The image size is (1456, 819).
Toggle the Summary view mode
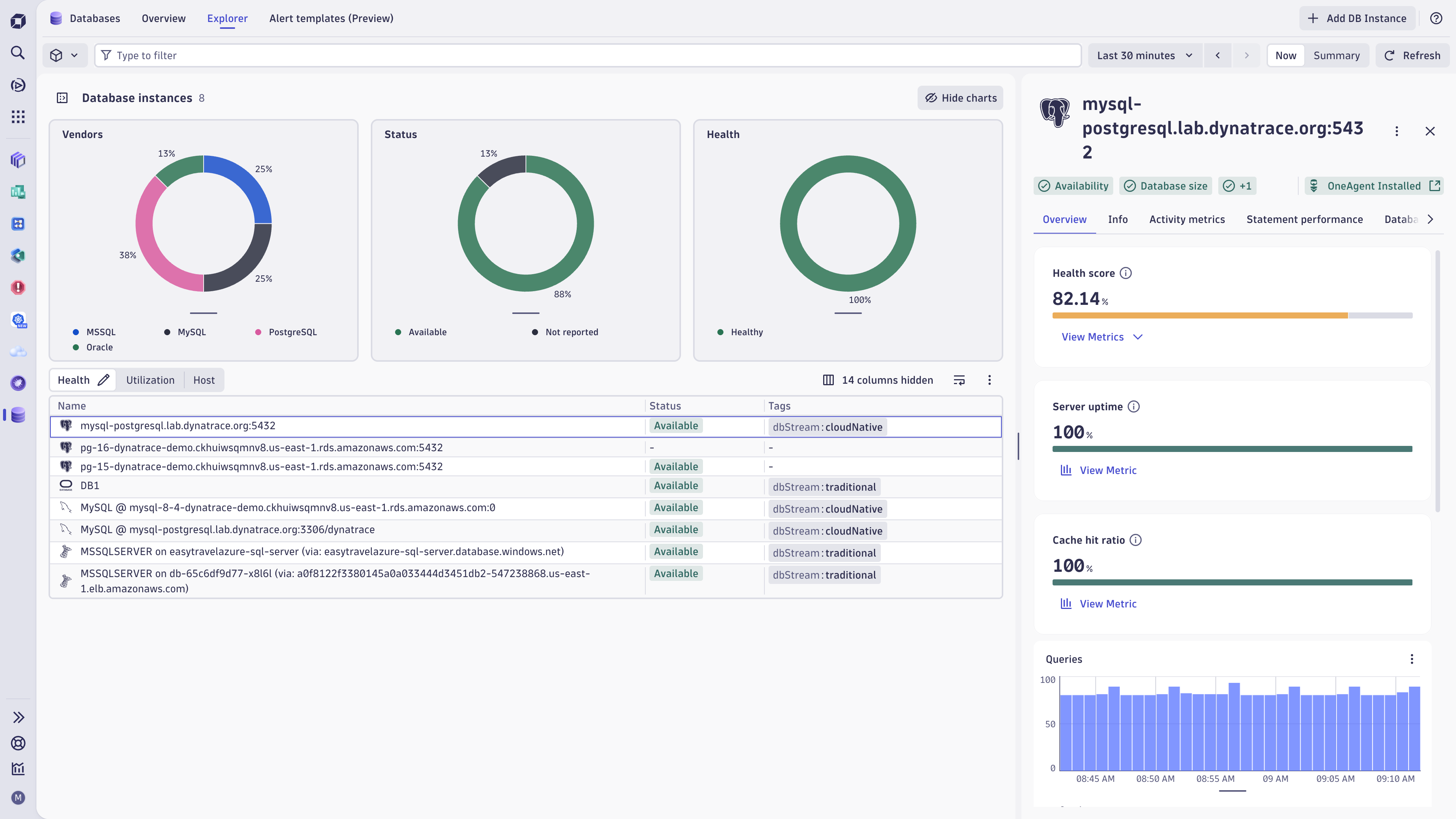[x=1336, y=55]
